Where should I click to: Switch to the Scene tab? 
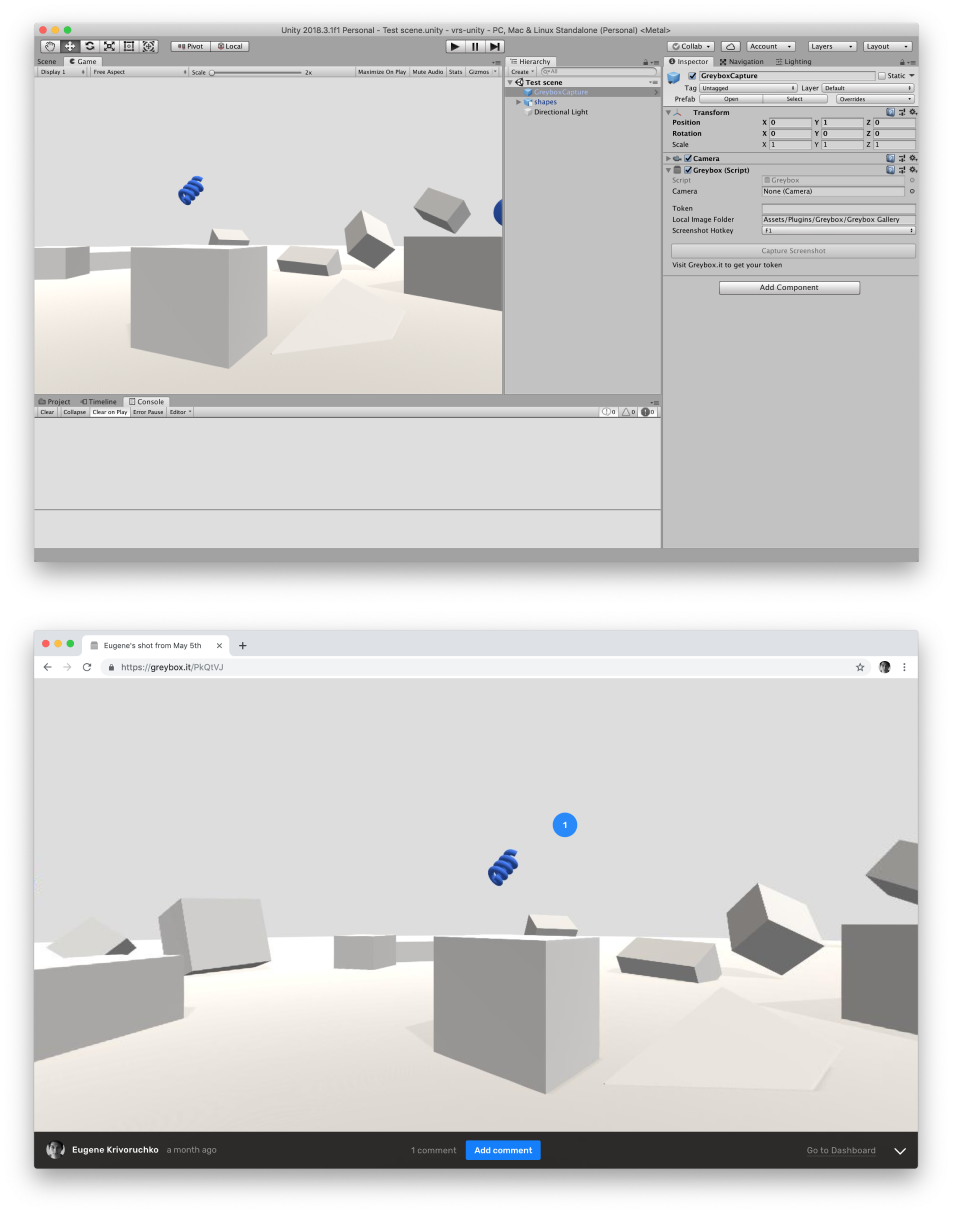(46, 61)
